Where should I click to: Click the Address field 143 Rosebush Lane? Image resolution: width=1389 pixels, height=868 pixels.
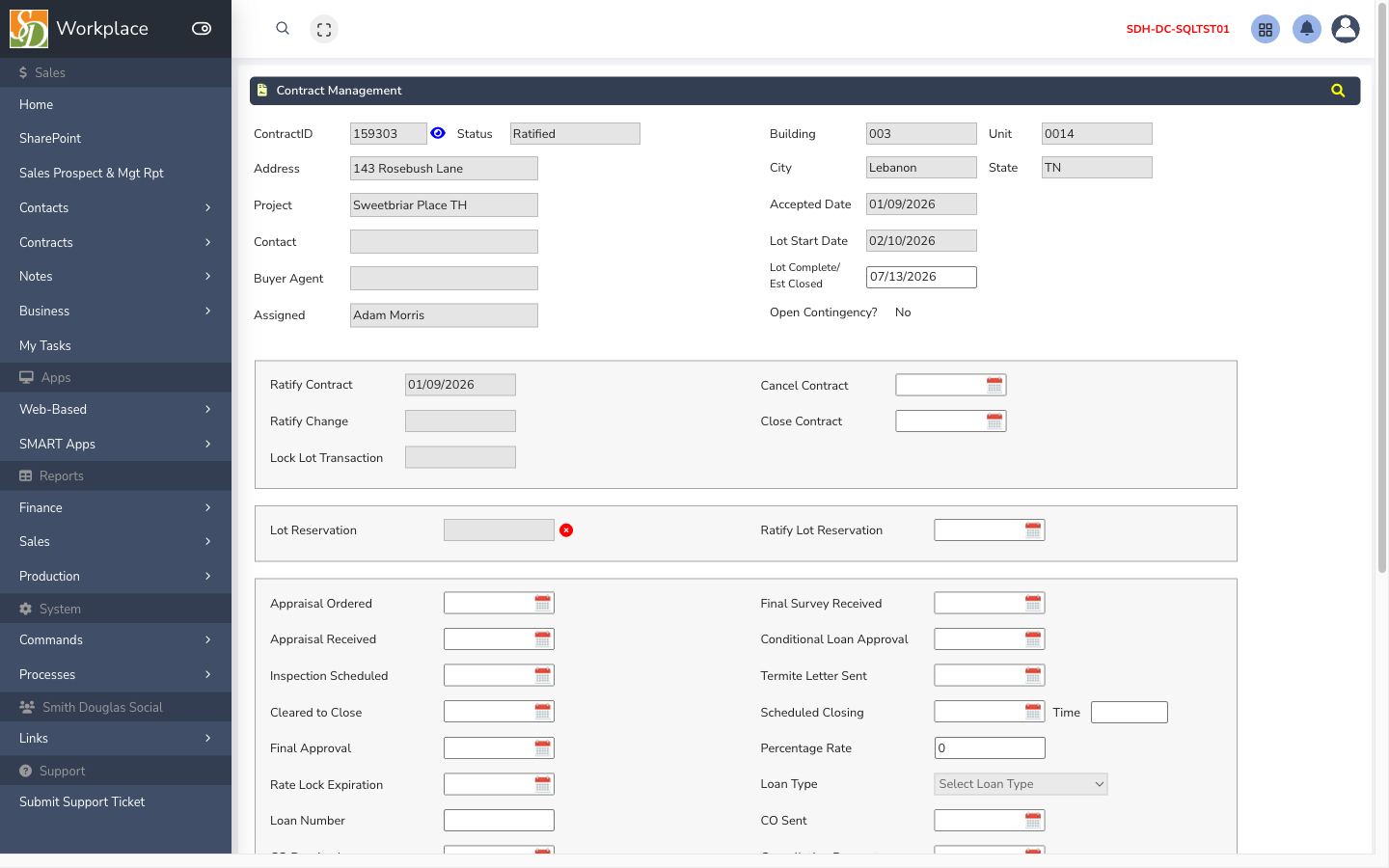[x=444, y=169]
